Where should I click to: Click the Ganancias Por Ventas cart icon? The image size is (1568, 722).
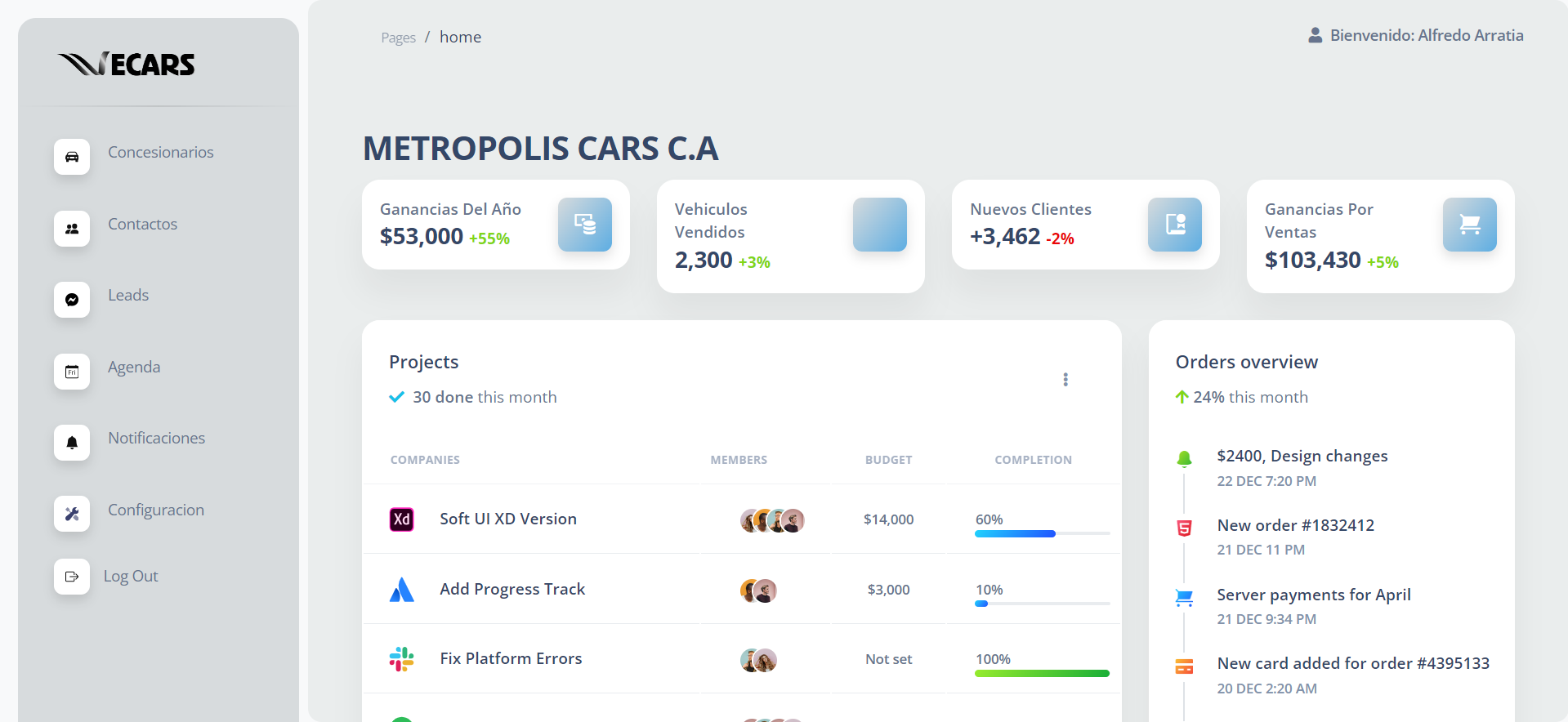tap(1470, 225)
